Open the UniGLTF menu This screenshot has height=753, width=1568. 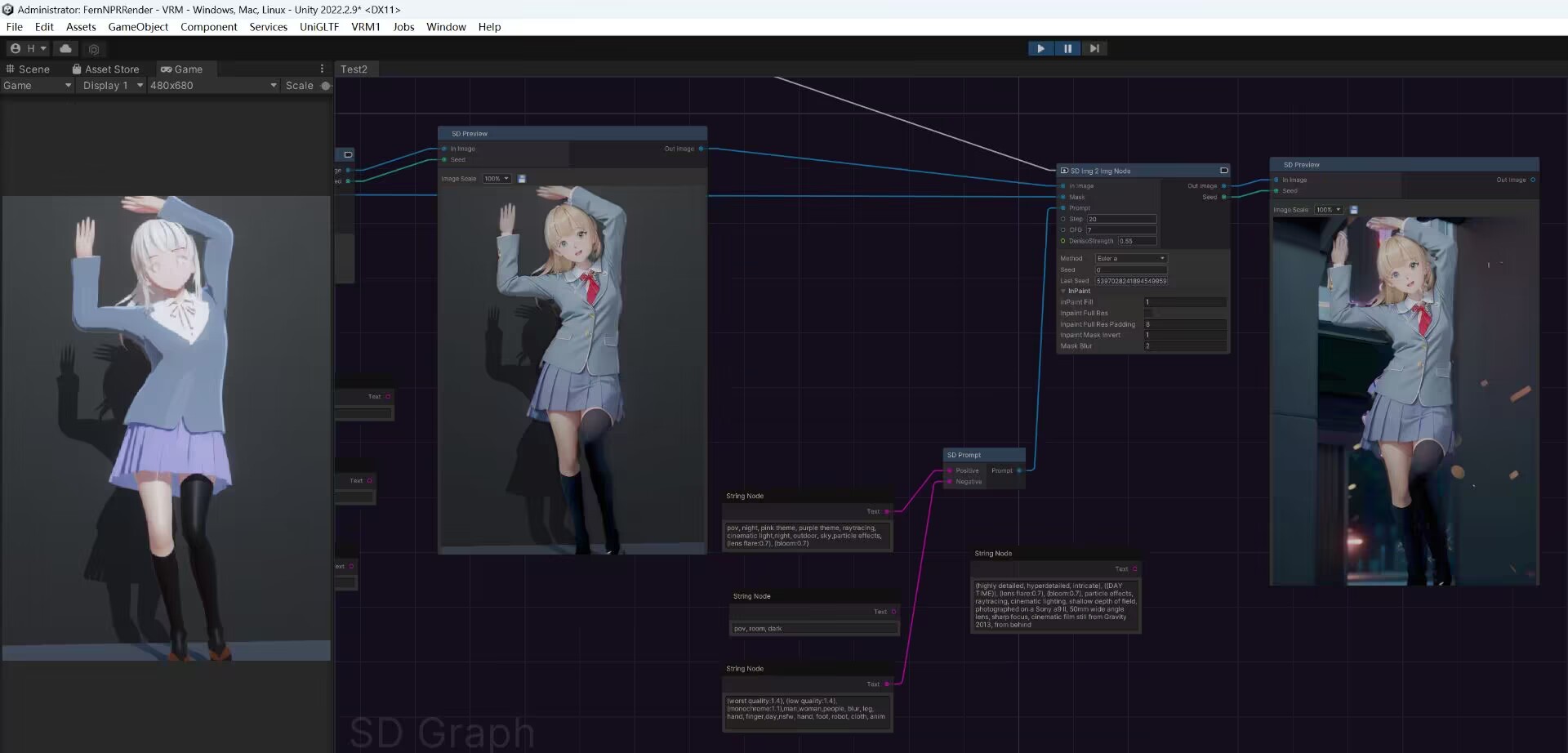pyautogui.click(x=319, y=27)
